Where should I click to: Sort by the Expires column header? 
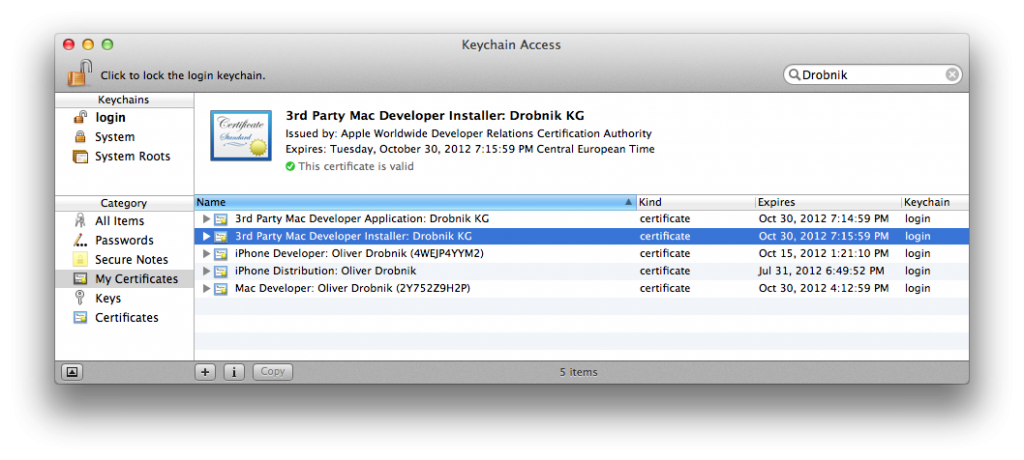[828, 203]
